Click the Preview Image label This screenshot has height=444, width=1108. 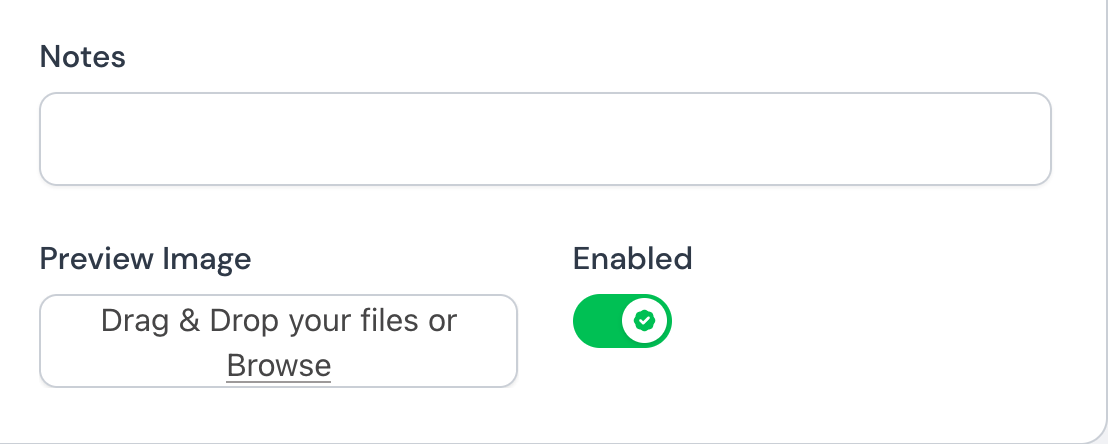[145, 259]
